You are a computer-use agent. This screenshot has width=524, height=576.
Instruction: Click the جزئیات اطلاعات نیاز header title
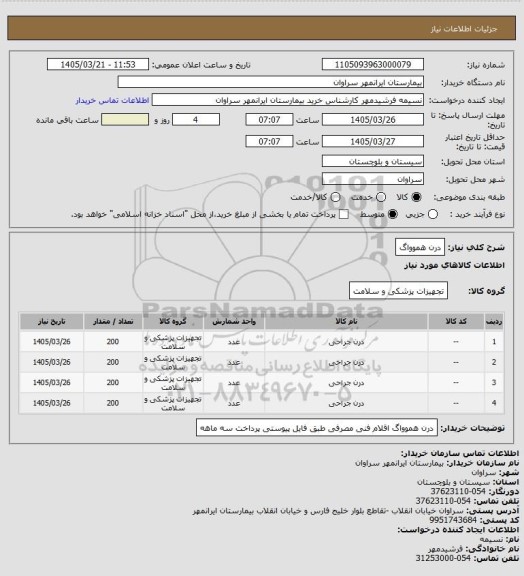[x=464, y=29]
